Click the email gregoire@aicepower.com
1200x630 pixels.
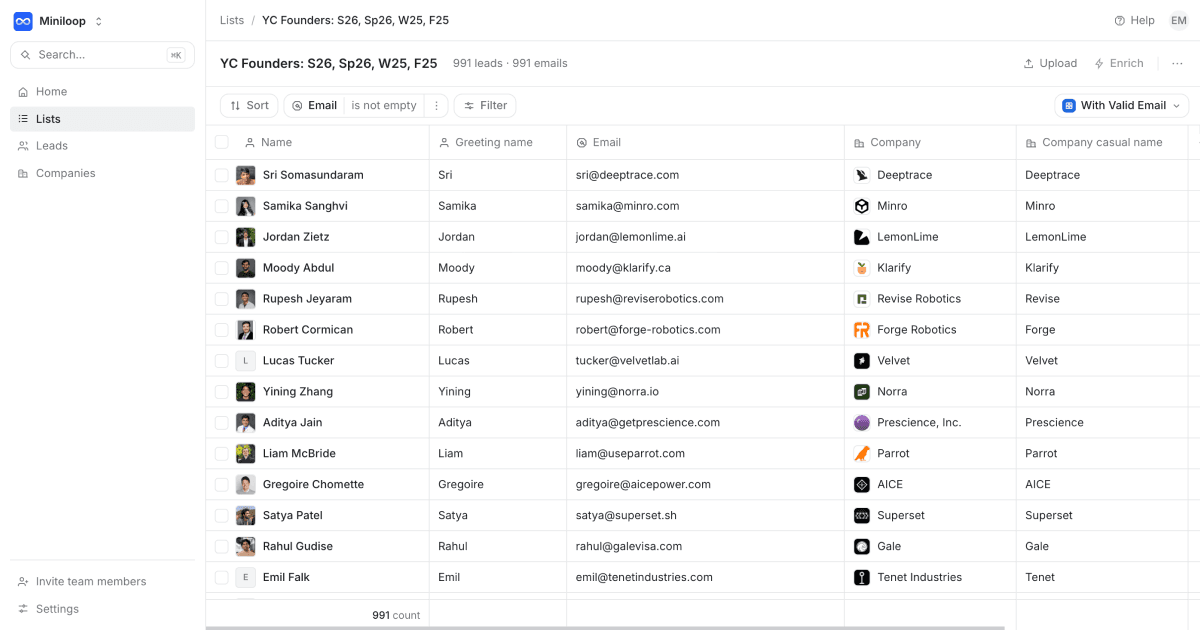(x=643, y=485)
